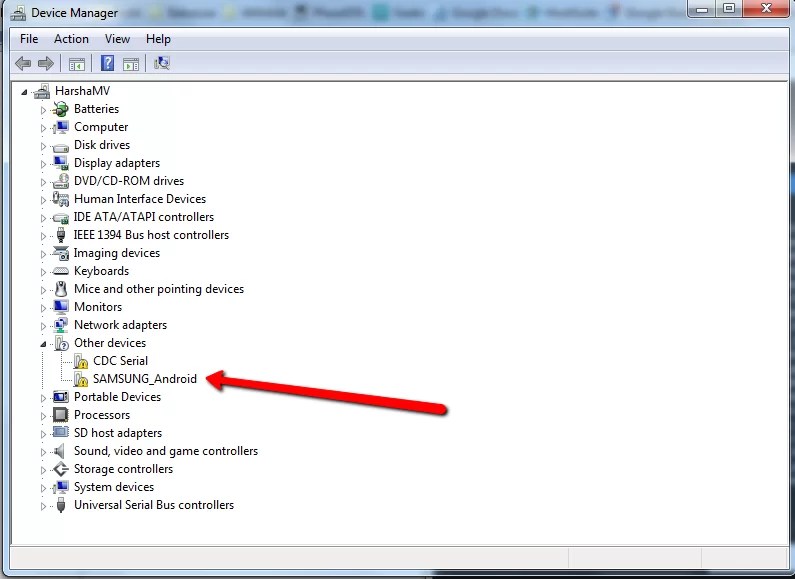
Task: Open the View menu
Action: [x=117, y=39]
